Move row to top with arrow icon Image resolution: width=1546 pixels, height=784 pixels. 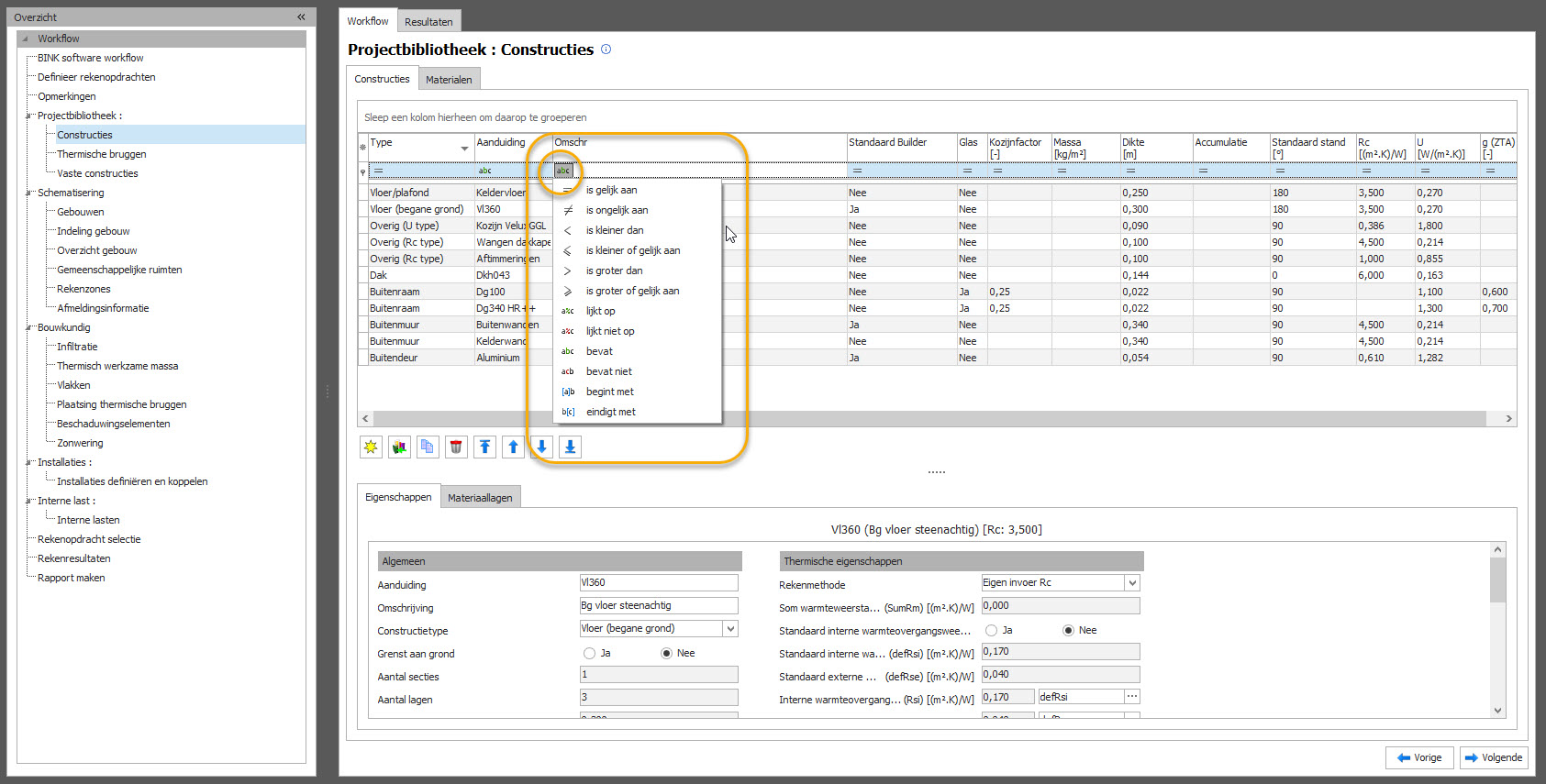click(x=484, y=447)
